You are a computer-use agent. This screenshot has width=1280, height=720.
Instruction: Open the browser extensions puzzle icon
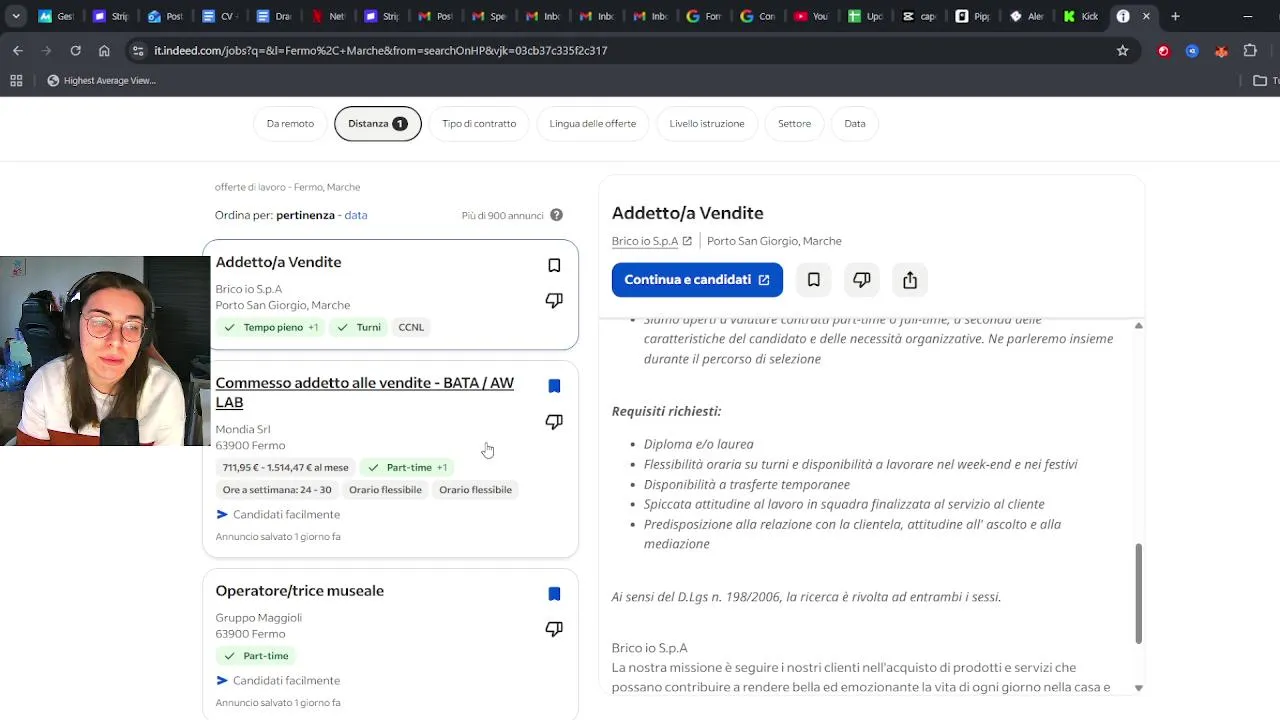point(1250,50)
